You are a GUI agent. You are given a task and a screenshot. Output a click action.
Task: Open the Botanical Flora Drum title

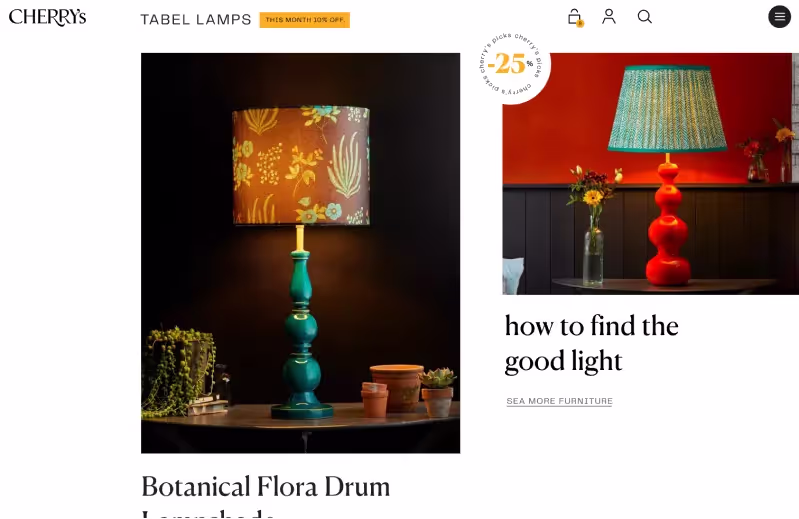265,487
